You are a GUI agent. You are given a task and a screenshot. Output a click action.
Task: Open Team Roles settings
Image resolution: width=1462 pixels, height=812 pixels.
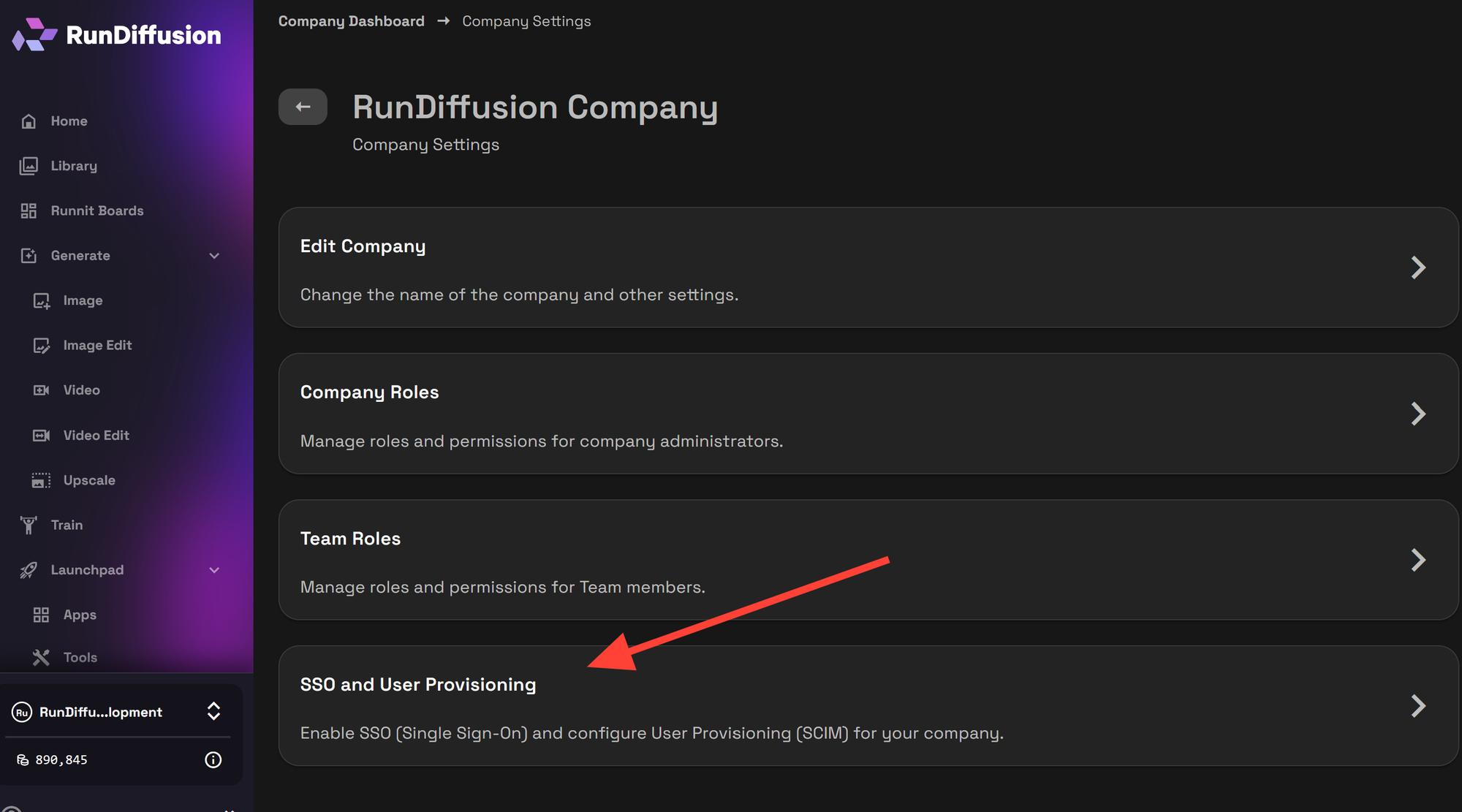[870, 560]
